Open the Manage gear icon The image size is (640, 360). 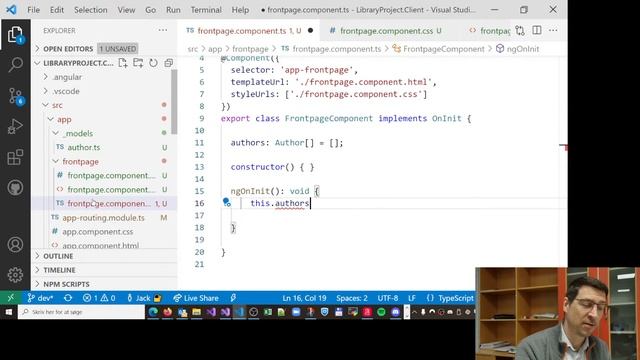pos(15,275)
